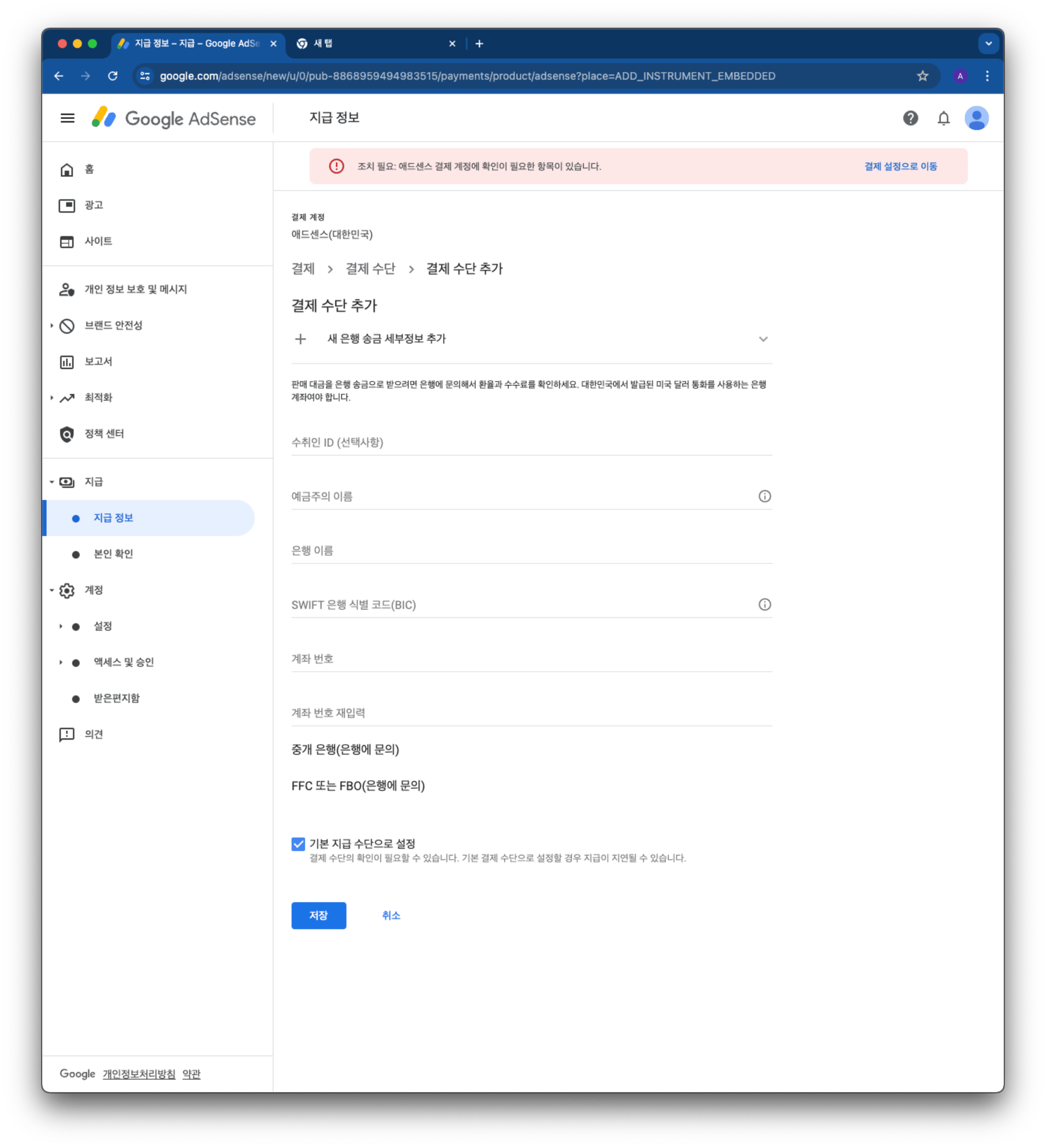Click the help question mark icon
Viewport: 1046px width, 1148px height.
click(910, 118)
